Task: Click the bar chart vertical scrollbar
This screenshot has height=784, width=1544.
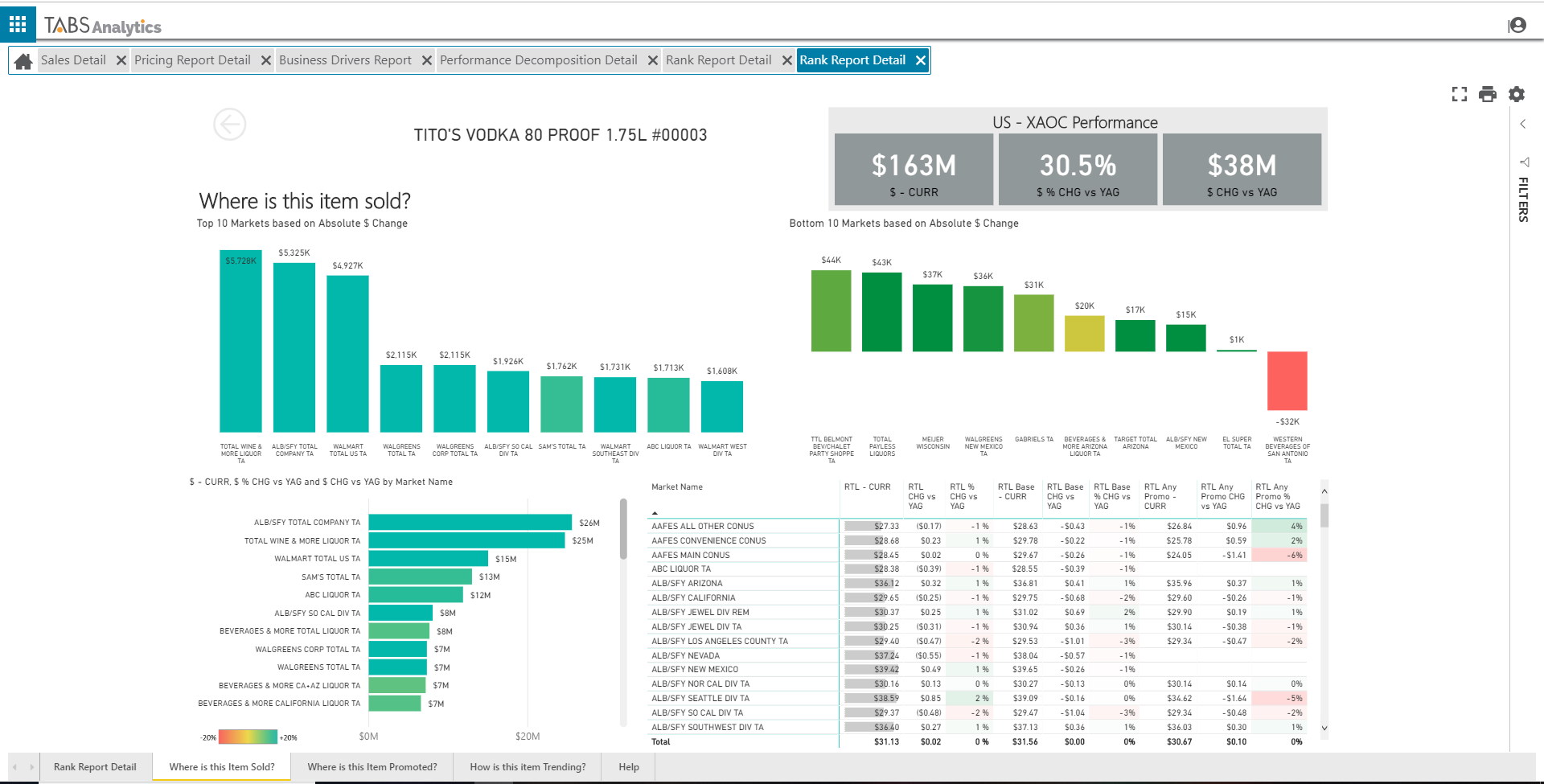Action: pos(623,529)
